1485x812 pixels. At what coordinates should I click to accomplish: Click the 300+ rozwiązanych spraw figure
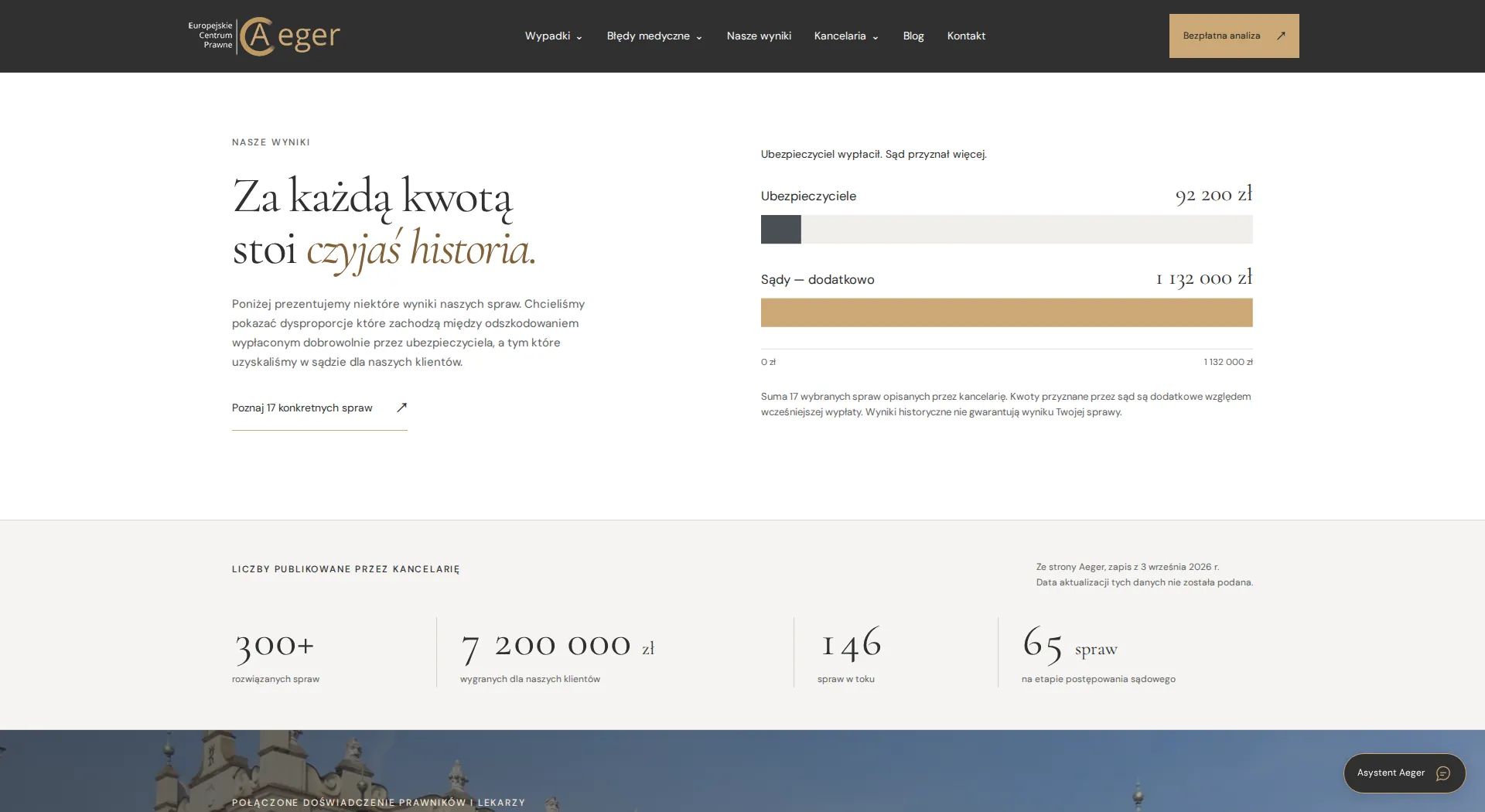click(x=274, y=645)
